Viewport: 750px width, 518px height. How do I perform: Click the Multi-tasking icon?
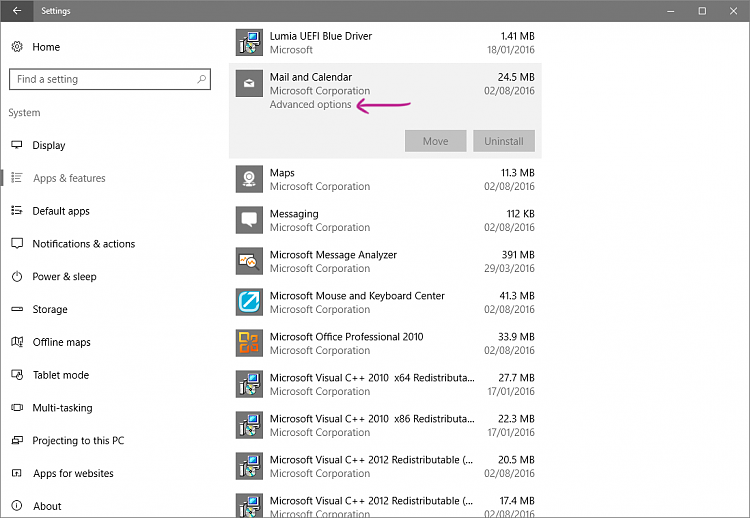[x=17, y=408]
